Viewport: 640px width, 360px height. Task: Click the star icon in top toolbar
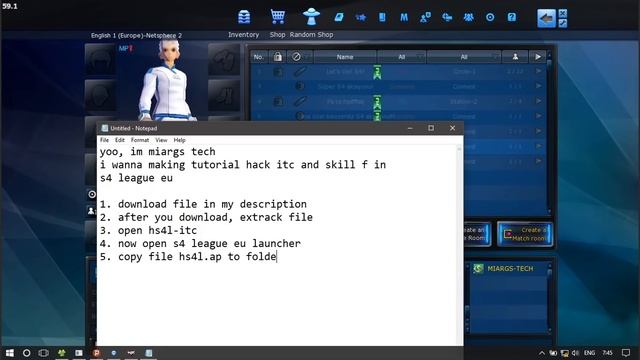coord(360,17)
